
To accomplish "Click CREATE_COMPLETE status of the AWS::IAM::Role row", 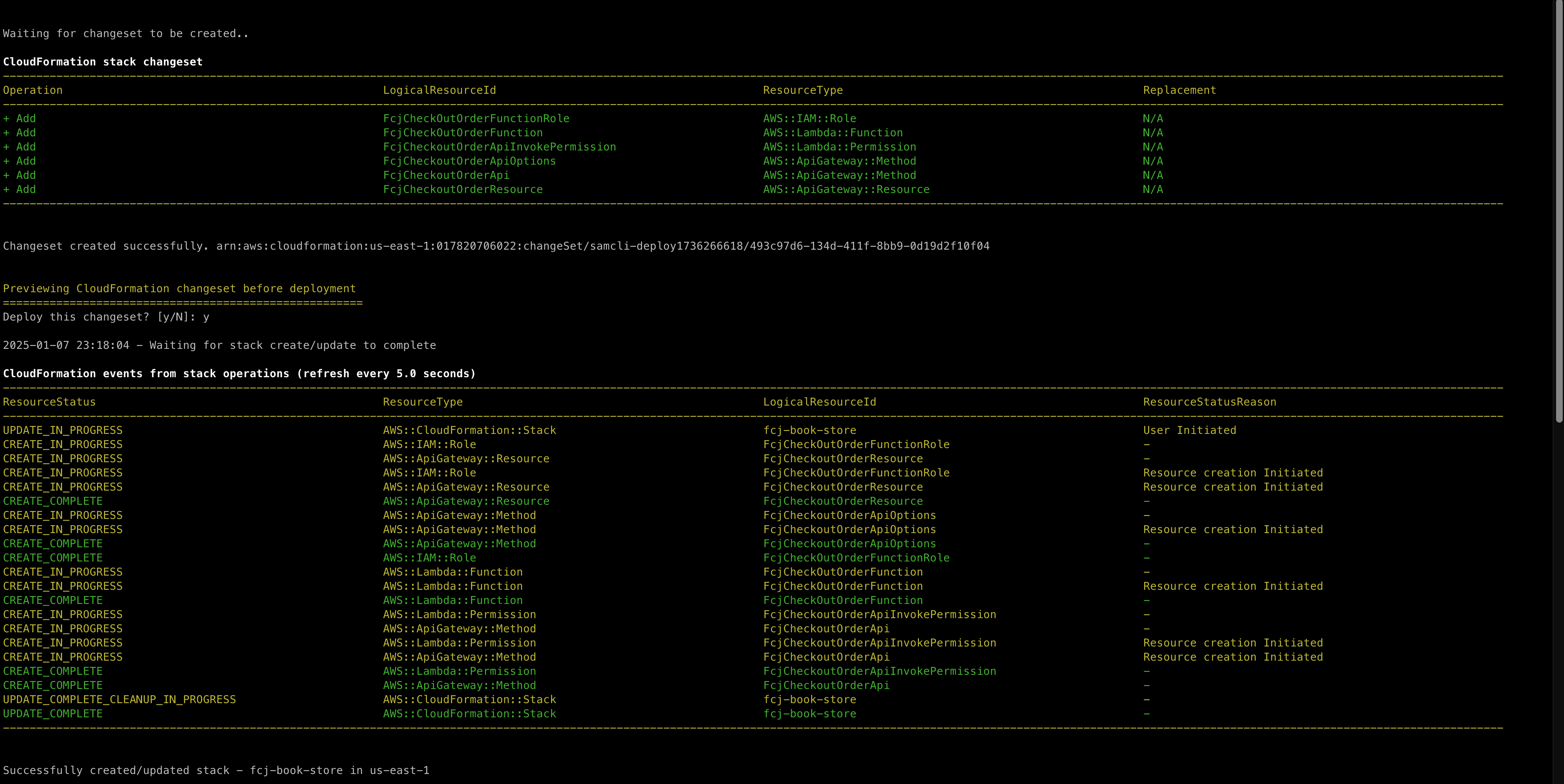I will [x=53, y=558].
